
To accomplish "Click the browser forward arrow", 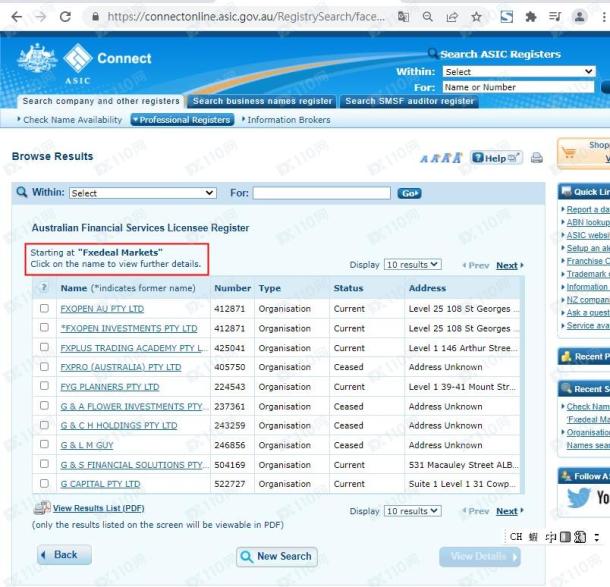I will [x=40, y=17].
